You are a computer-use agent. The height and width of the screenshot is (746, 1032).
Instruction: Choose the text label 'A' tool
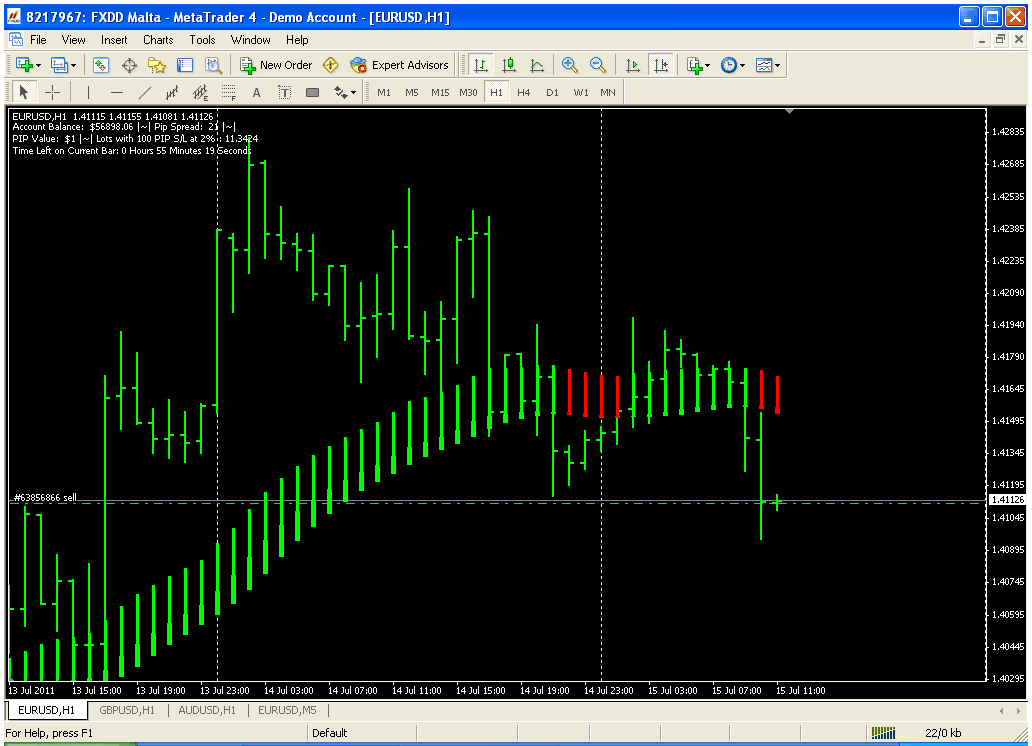(256, 92)
